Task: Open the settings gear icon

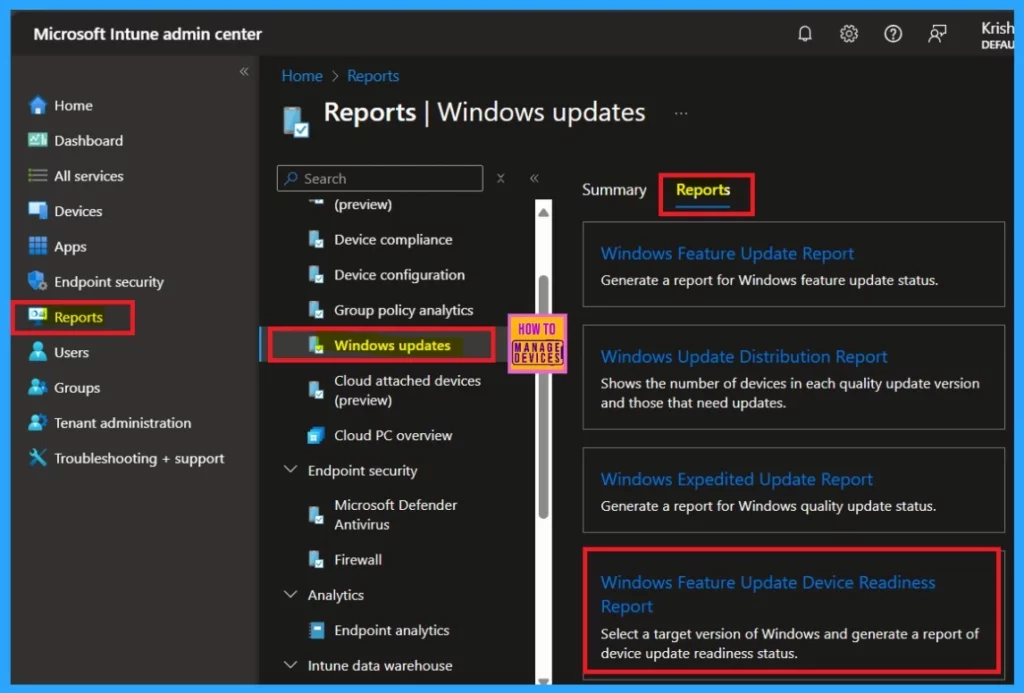Action: pyautogui.click(x=848, y=33)
